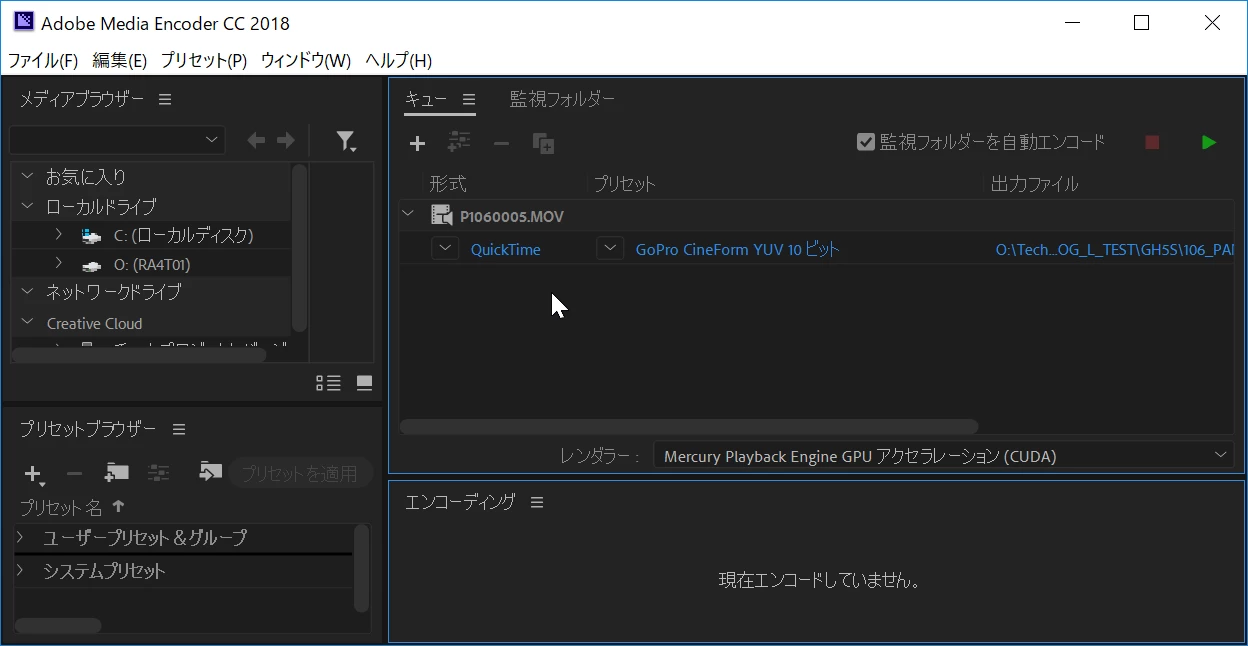Select the キュー tab
Screen dimensions: 1248x646
[425, 99]
